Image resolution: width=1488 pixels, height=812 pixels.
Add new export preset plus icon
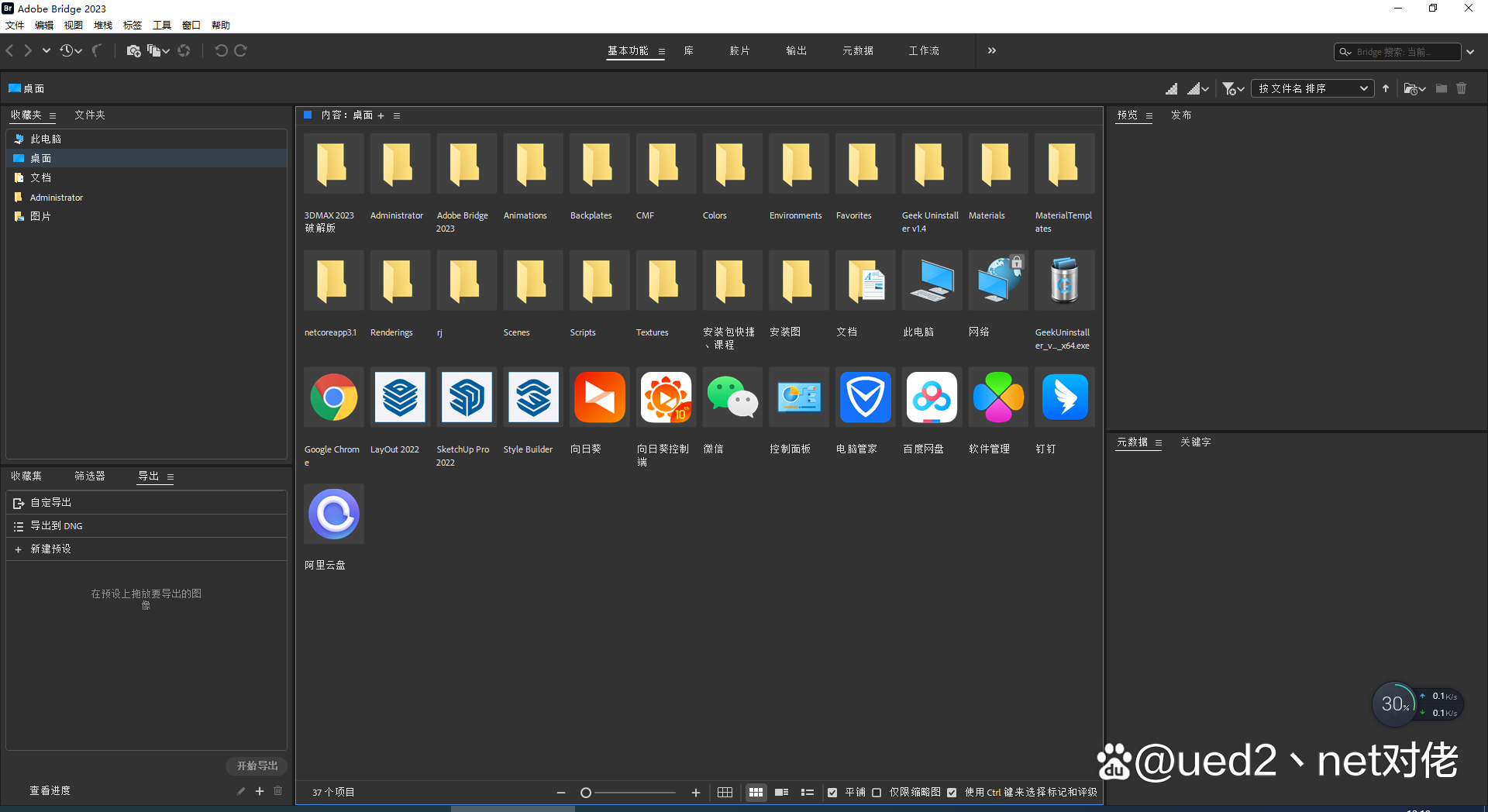pos(260,791)
